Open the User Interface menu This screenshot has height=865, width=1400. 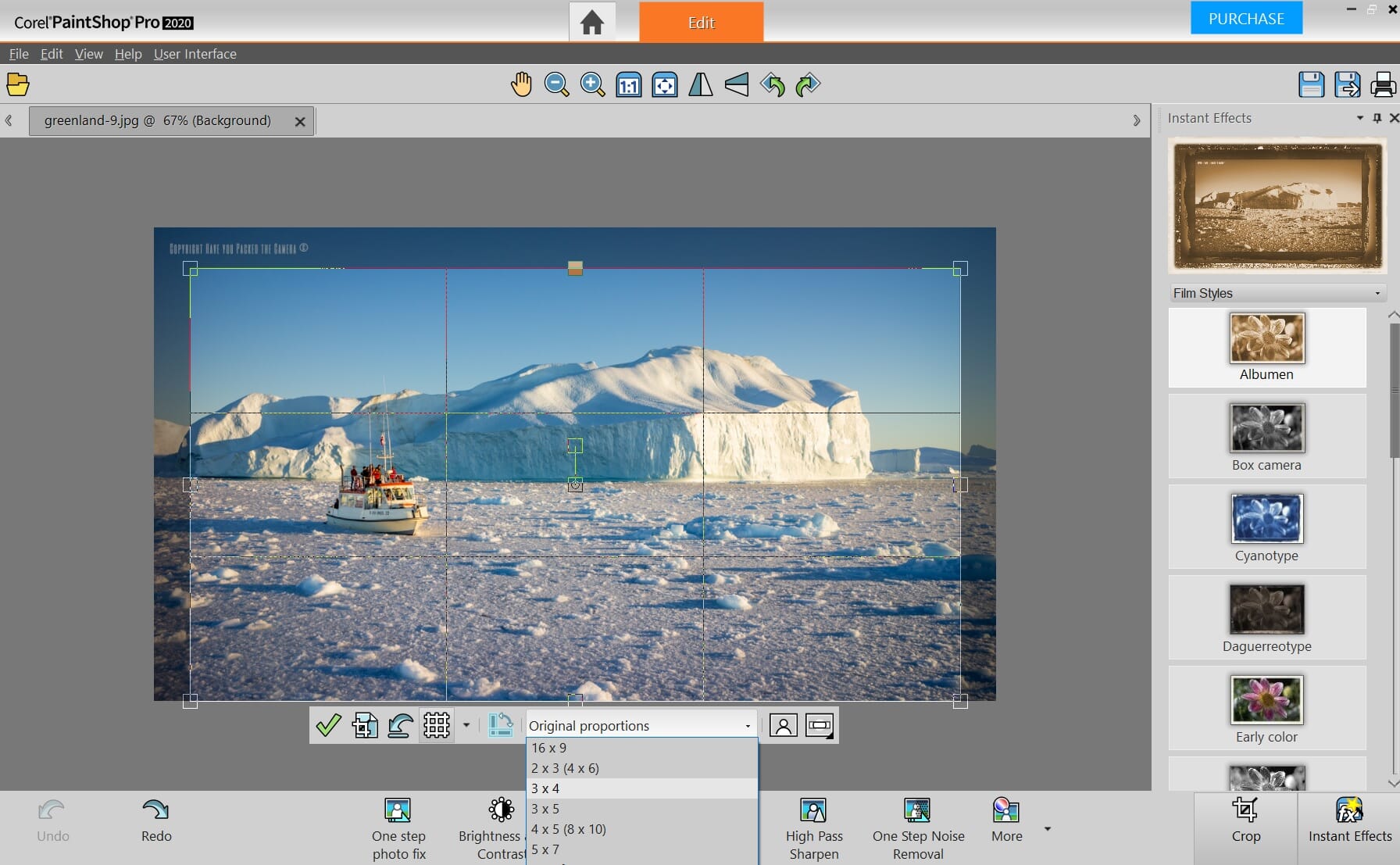click(195, 54)
